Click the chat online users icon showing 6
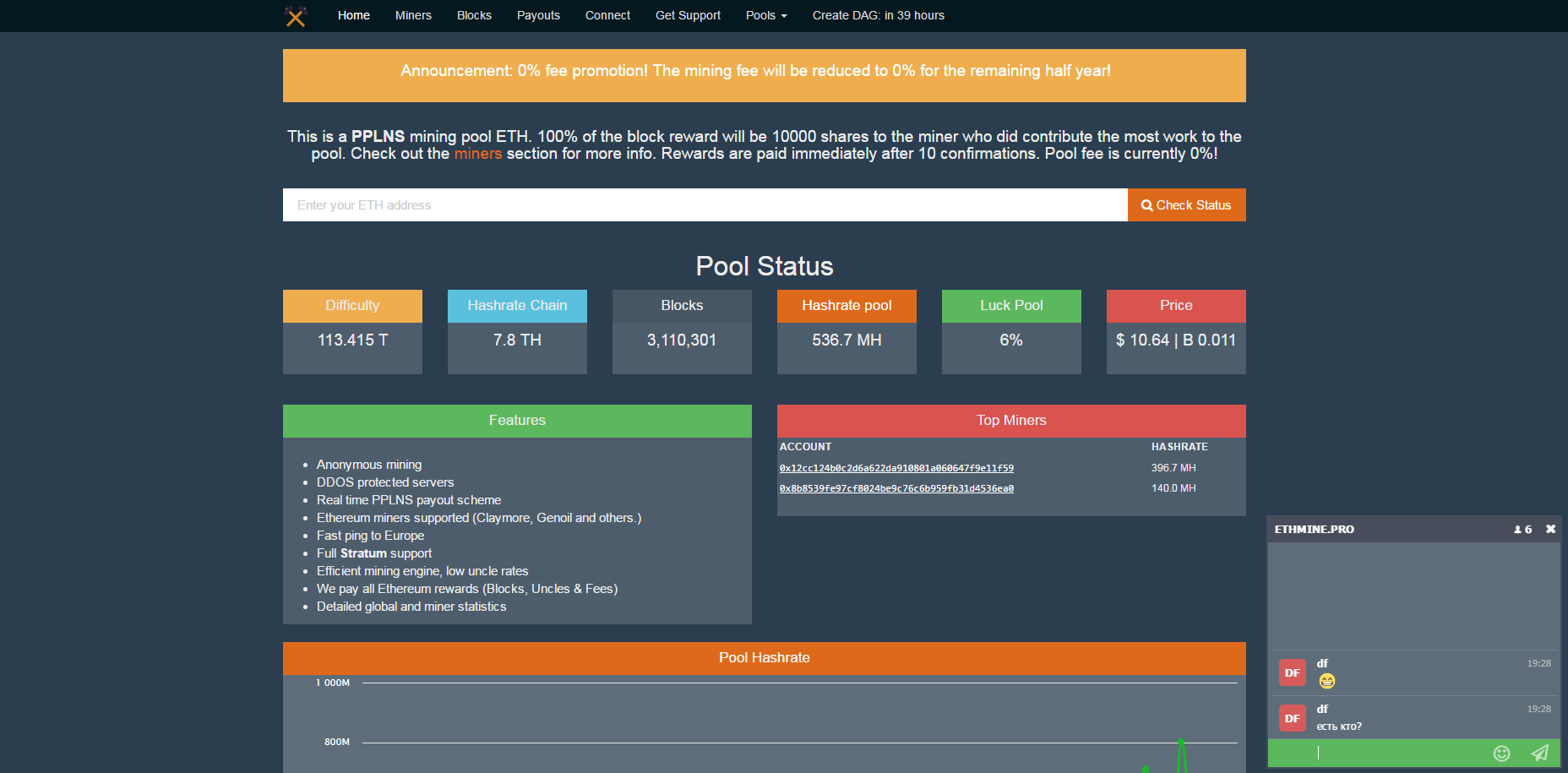Image resolution: width=1568 pixels, height=773 pixels. [1522, 530]
